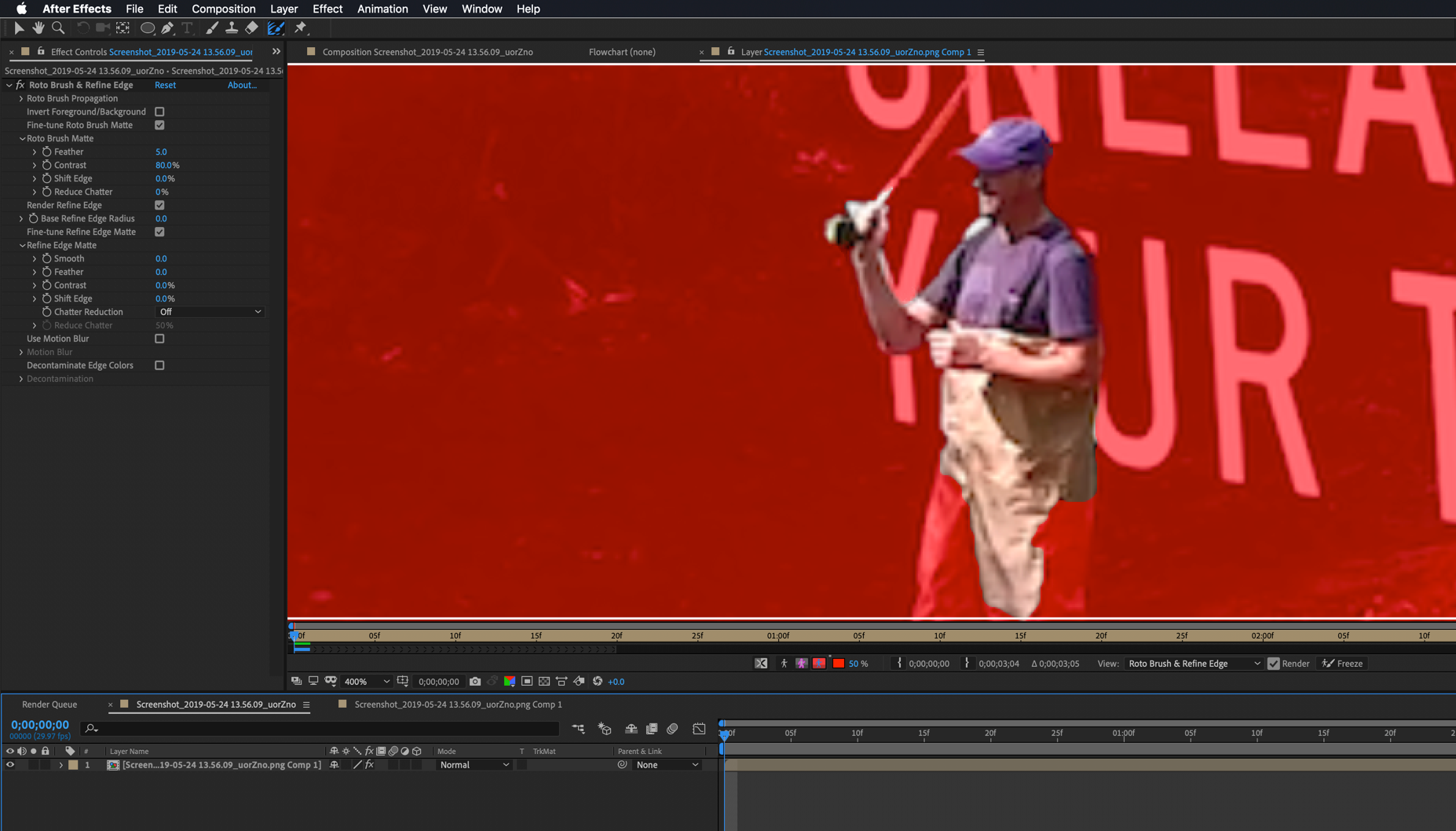Toggle alpha overlay view button
Screen dimensions: 1456x831
tap(819, 664)
